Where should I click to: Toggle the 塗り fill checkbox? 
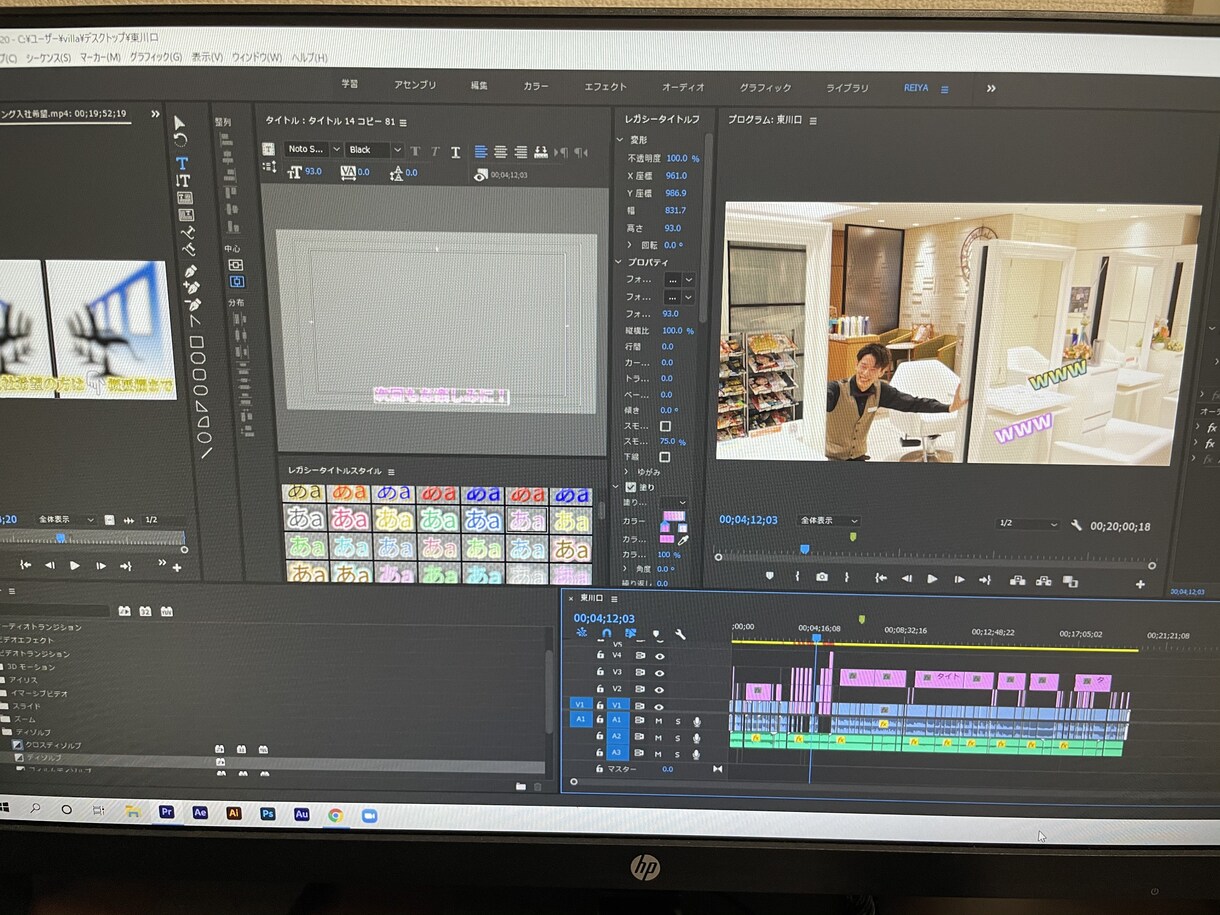[x=630, y=487]
